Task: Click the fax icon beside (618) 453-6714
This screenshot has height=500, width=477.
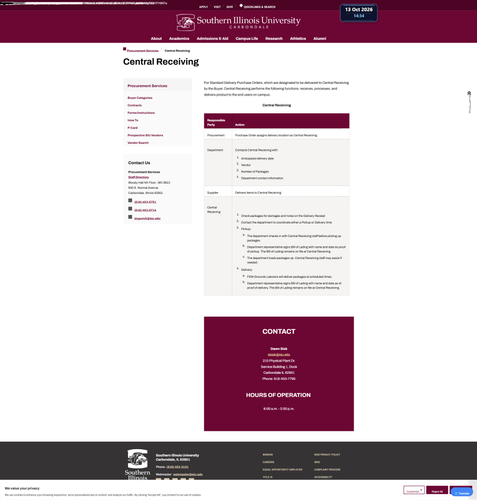Action: click(x=130, y=209)
